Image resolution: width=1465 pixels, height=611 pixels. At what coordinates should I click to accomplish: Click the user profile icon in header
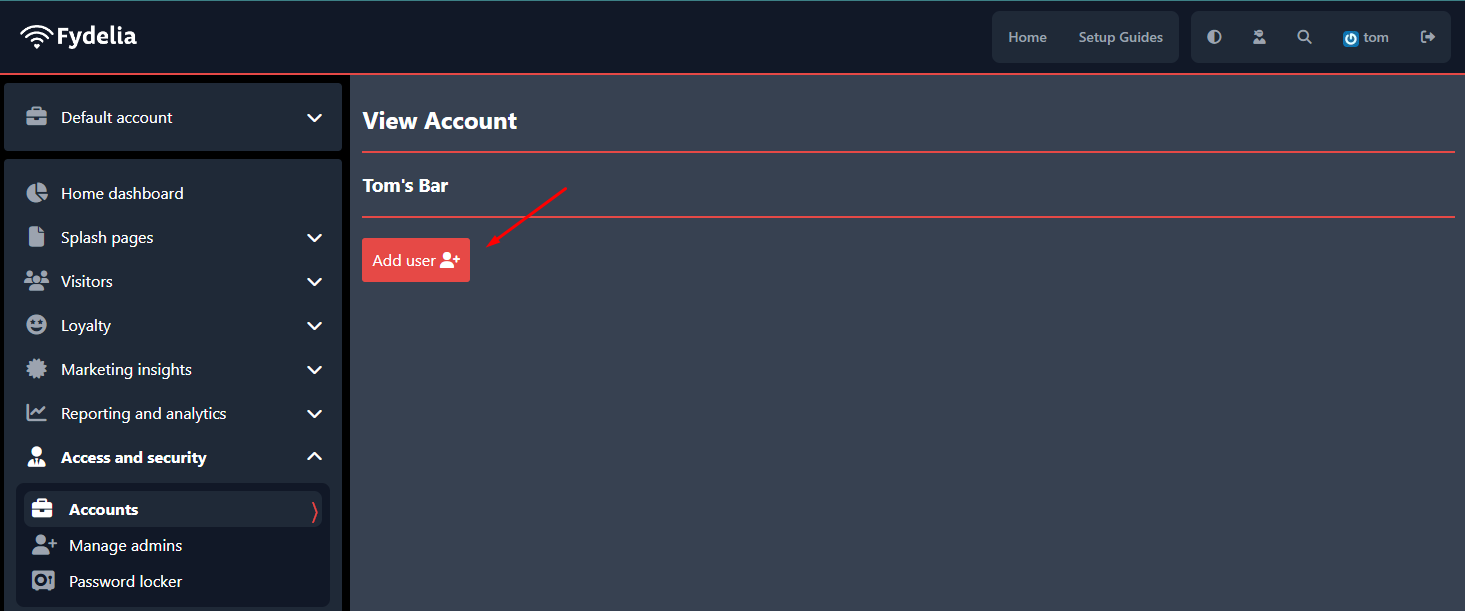pos(1259,37)
